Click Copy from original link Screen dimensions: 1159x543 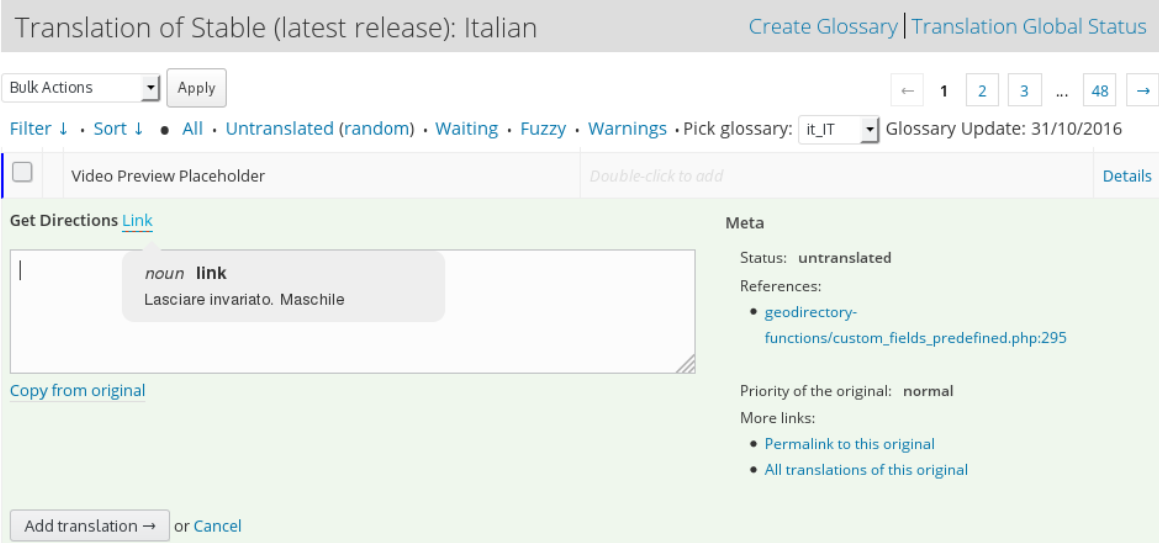(78, 390)
